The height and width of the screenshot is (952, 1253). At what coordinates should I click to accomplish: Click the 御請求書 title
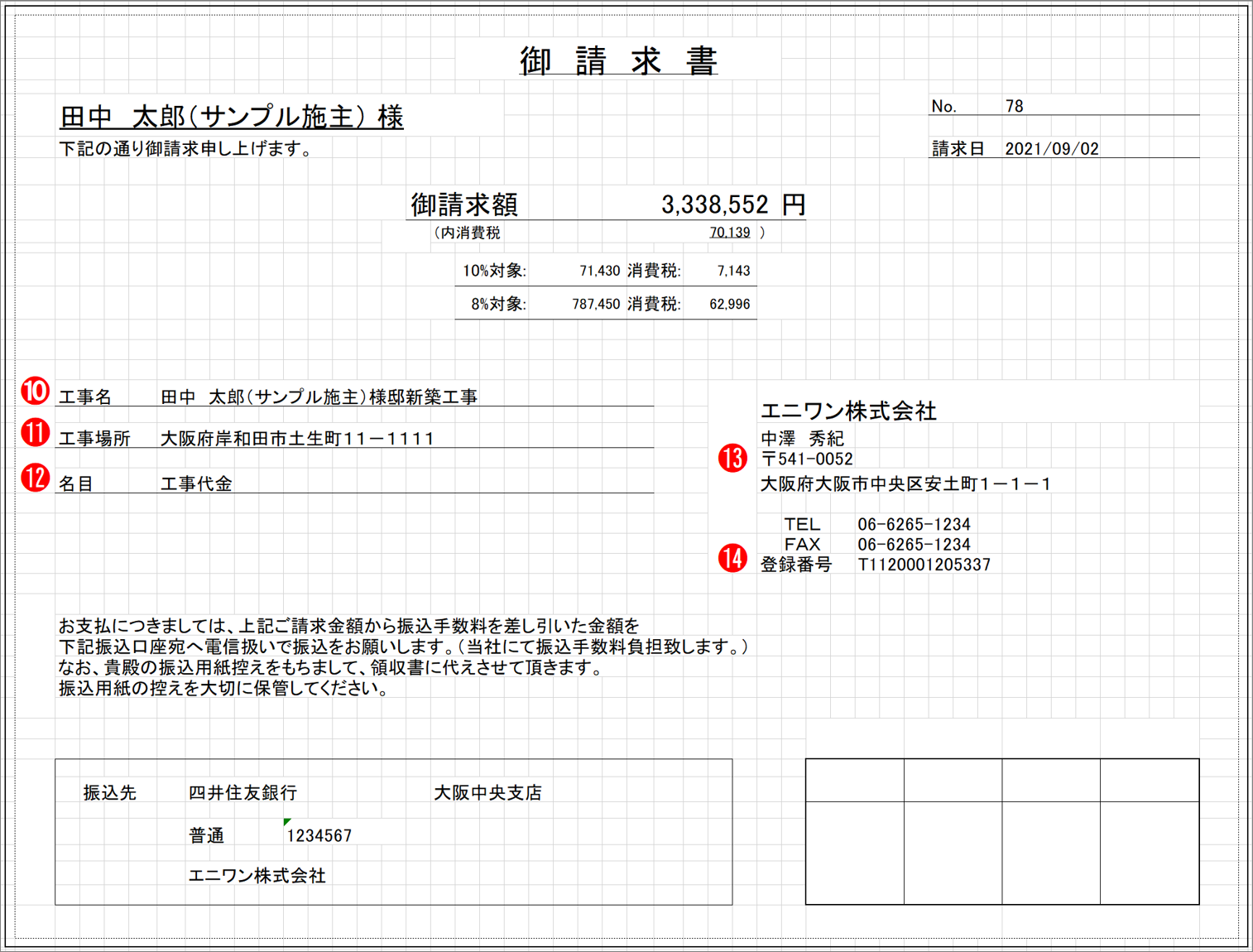618,61
